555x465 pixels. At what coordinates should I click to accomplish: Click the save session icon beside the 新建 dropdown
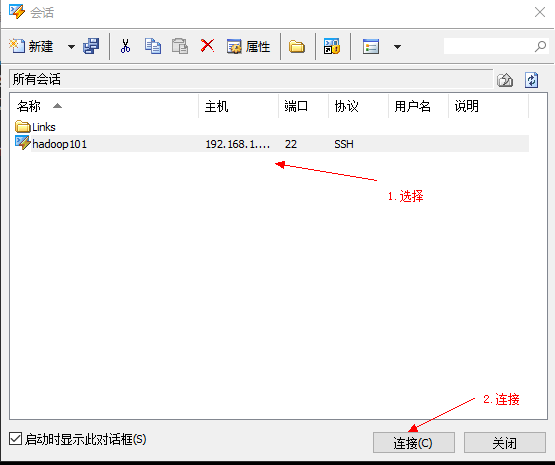tap(91, 46)
